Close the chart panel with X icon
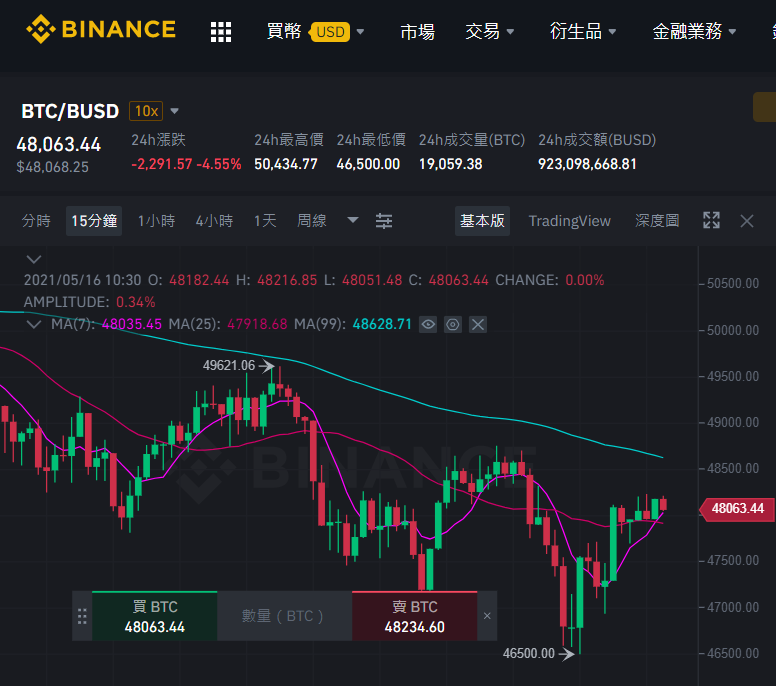Viewport: 776px width, 686px height. tap(747, 221)
